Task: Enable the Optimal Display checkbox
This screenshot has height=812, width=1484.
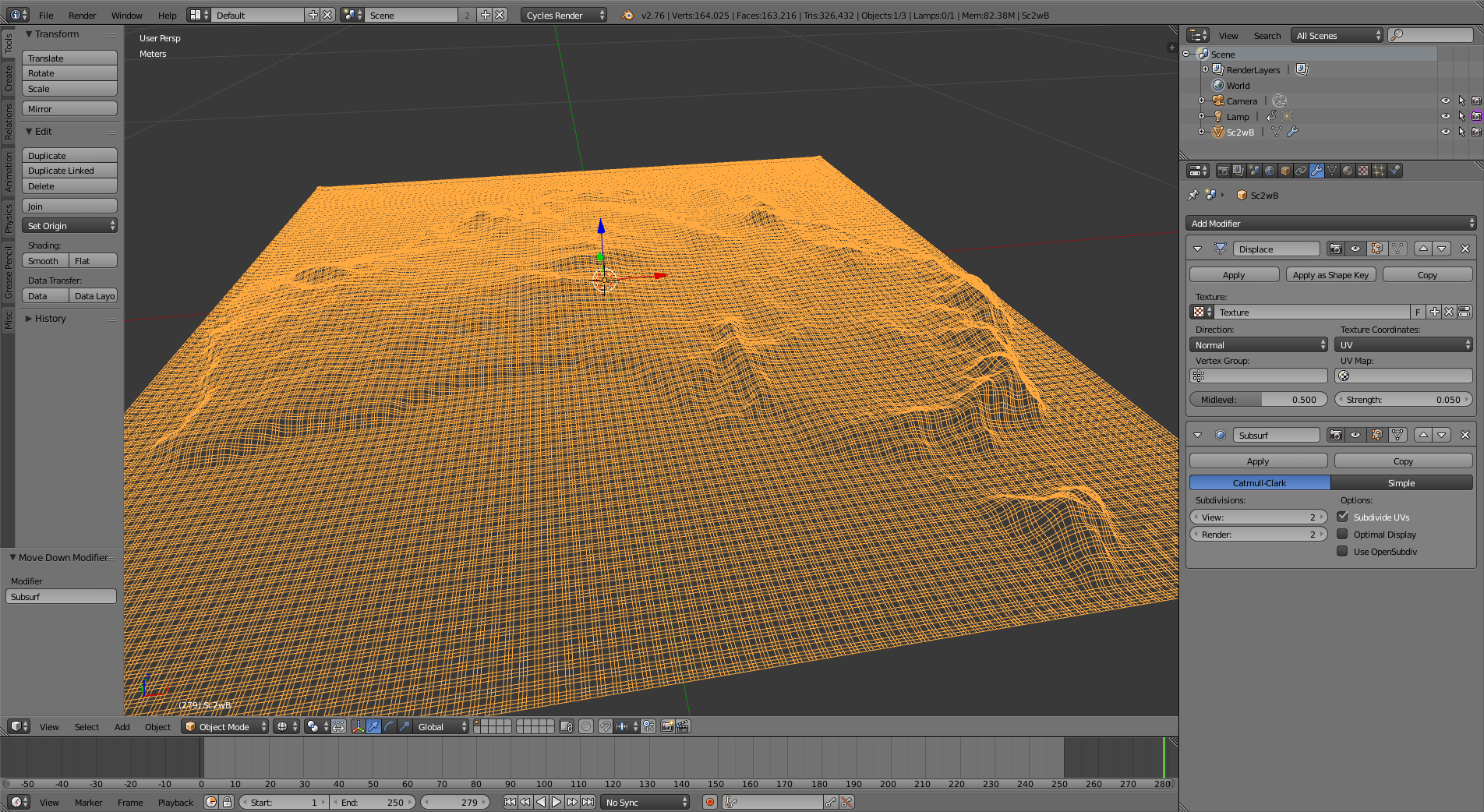Action: [x=1342, y=534]
